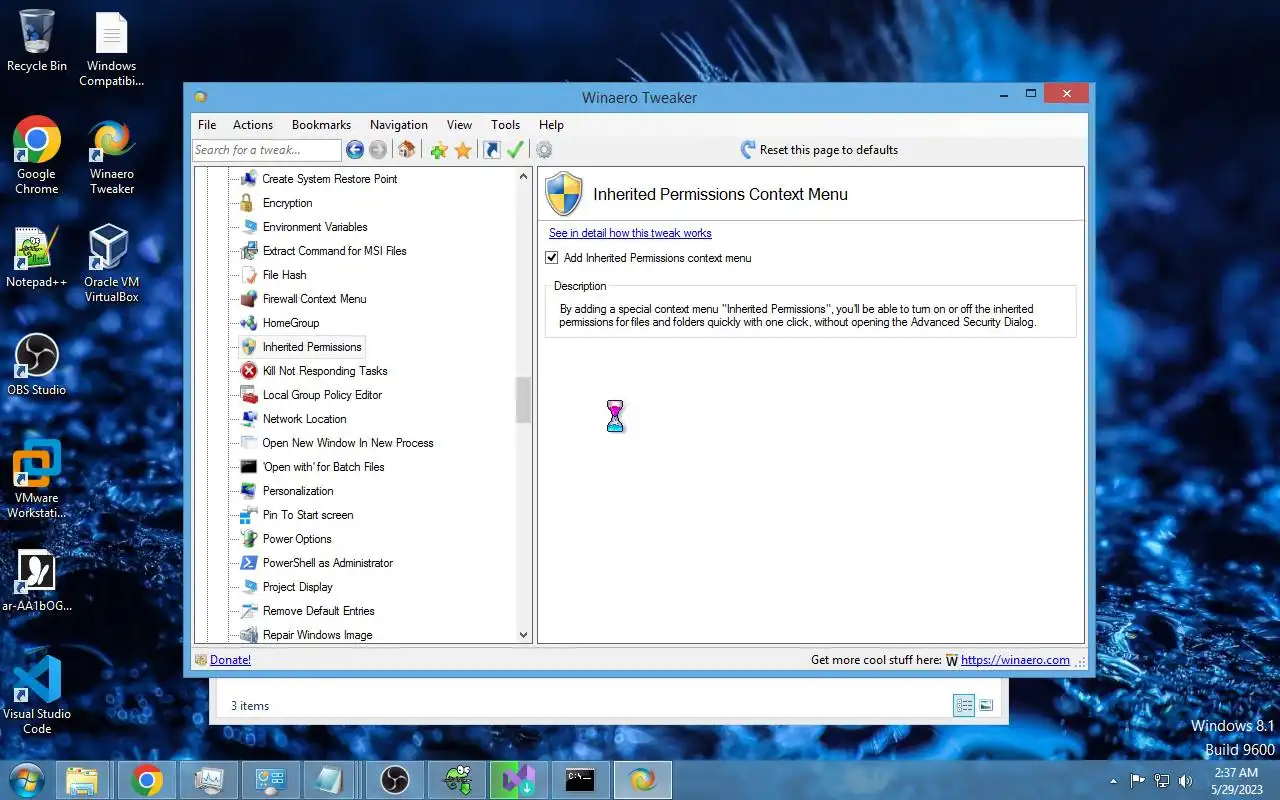Select Environment Variables in tree
The width and height of the screenshot is (1280, 800).
(315, 227)
